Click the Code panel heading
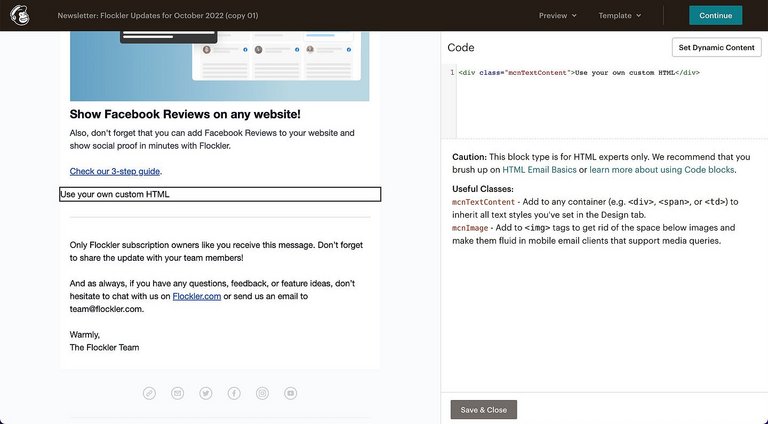The height and width of the screenshot is (424, 768). [461, 47]
